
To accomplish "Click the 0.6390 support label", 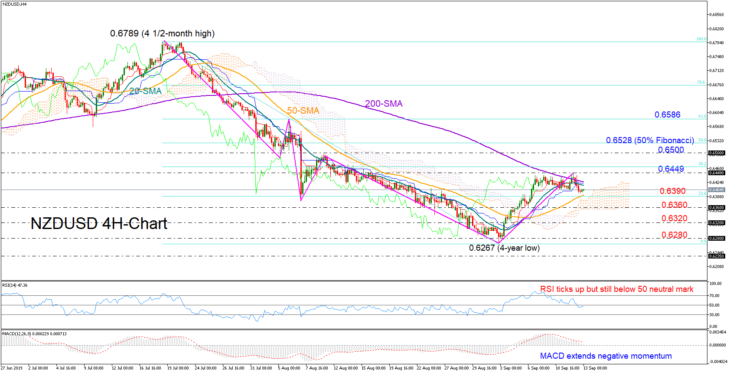I will (674, 191).
